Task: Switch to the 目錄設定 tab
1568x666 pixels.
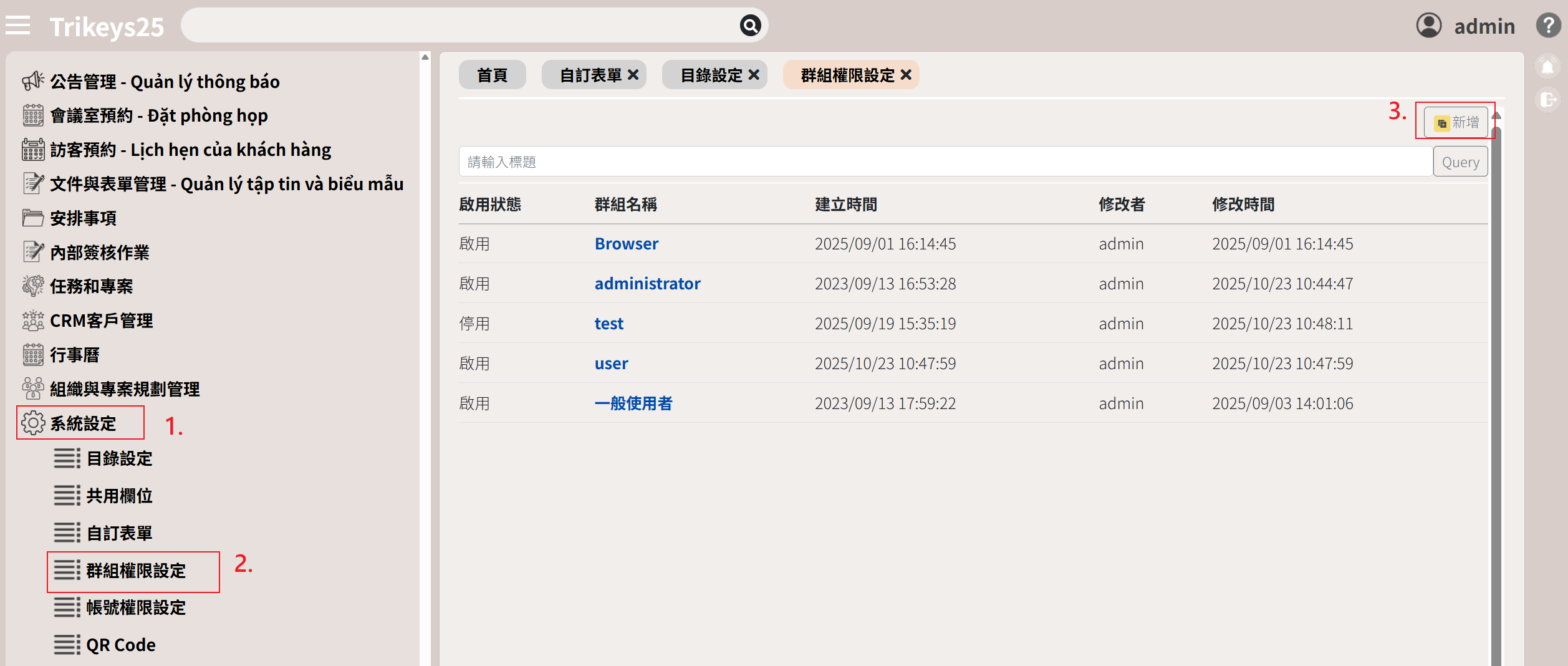Action: click(x=711, y=75)
